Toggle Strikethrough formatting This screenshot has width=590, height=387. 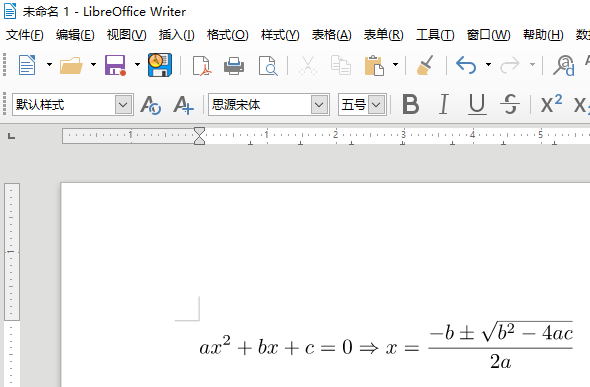(x=510, y=104)
